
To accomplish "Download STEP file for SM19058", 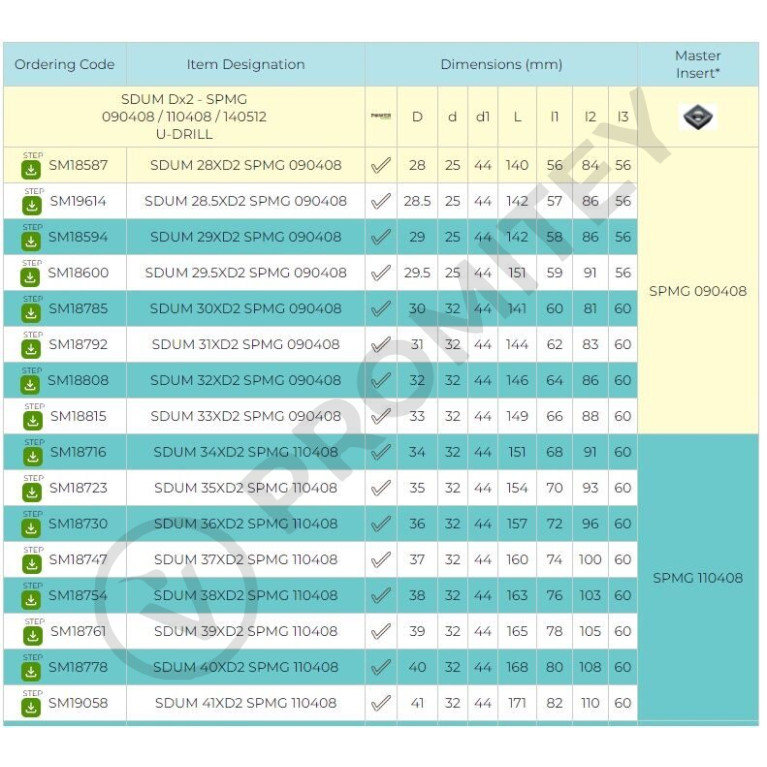I will [x=31, y=707].
